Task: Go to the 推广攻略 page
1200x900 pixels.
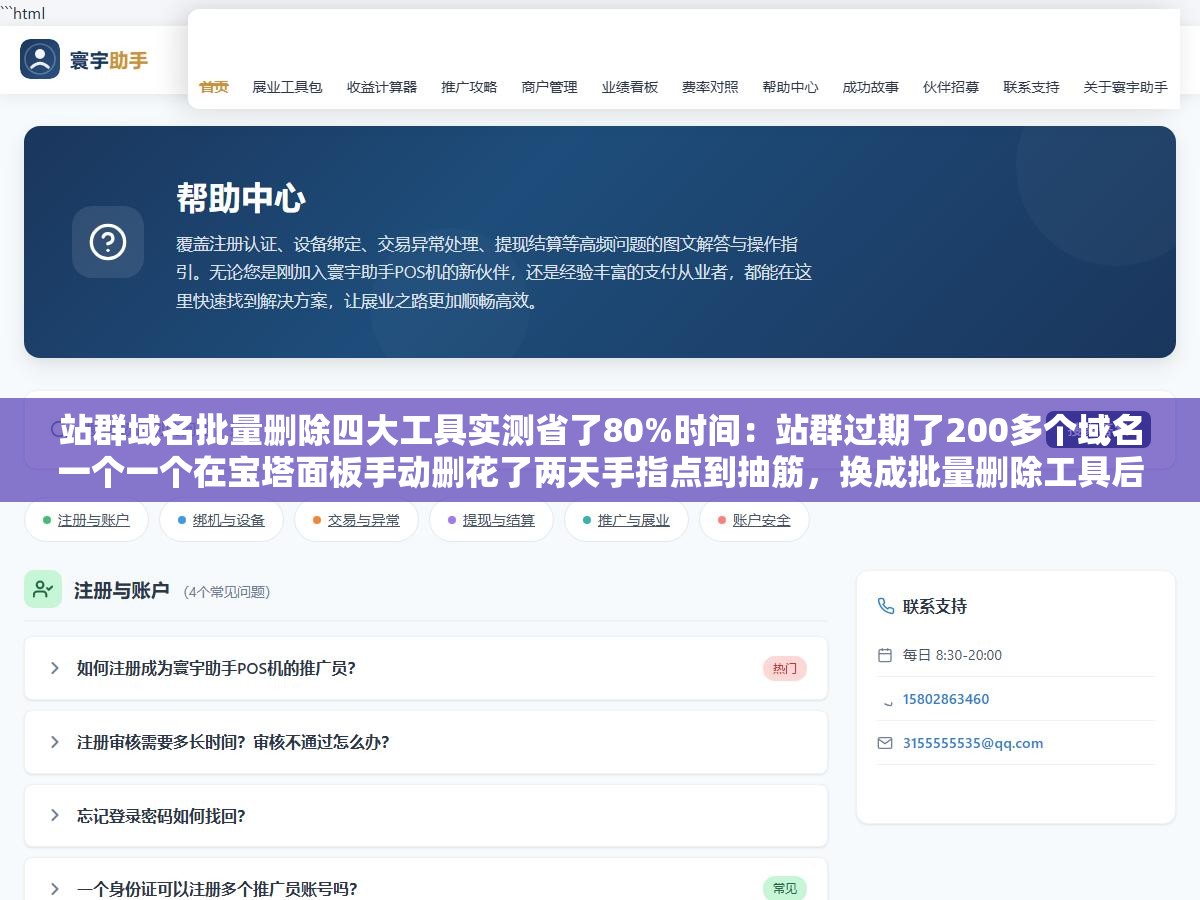Action: point(469,87)
